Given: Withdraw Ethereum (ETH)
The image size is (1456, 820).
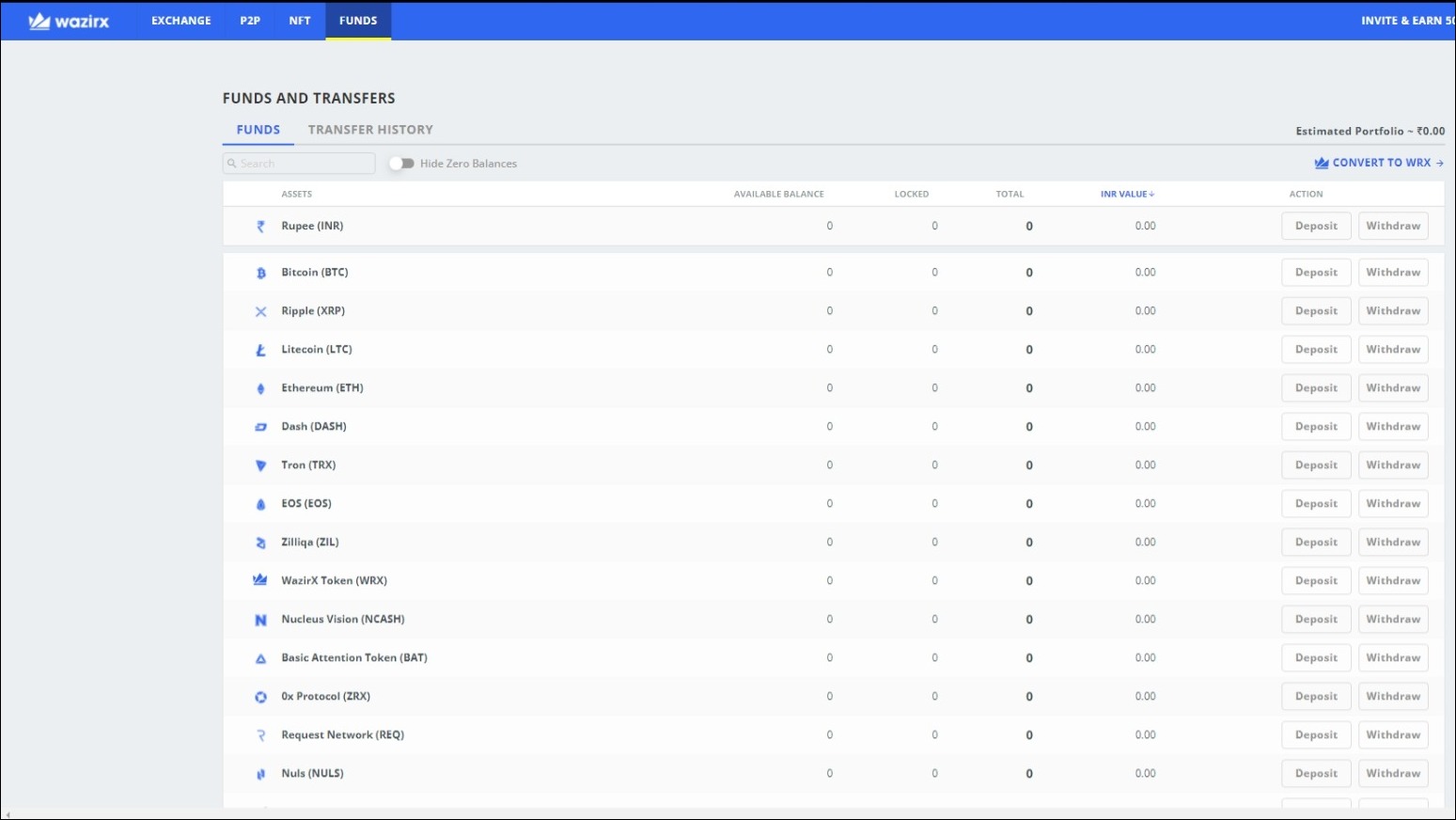Looking at the screenshot, I should point(1393,388).
